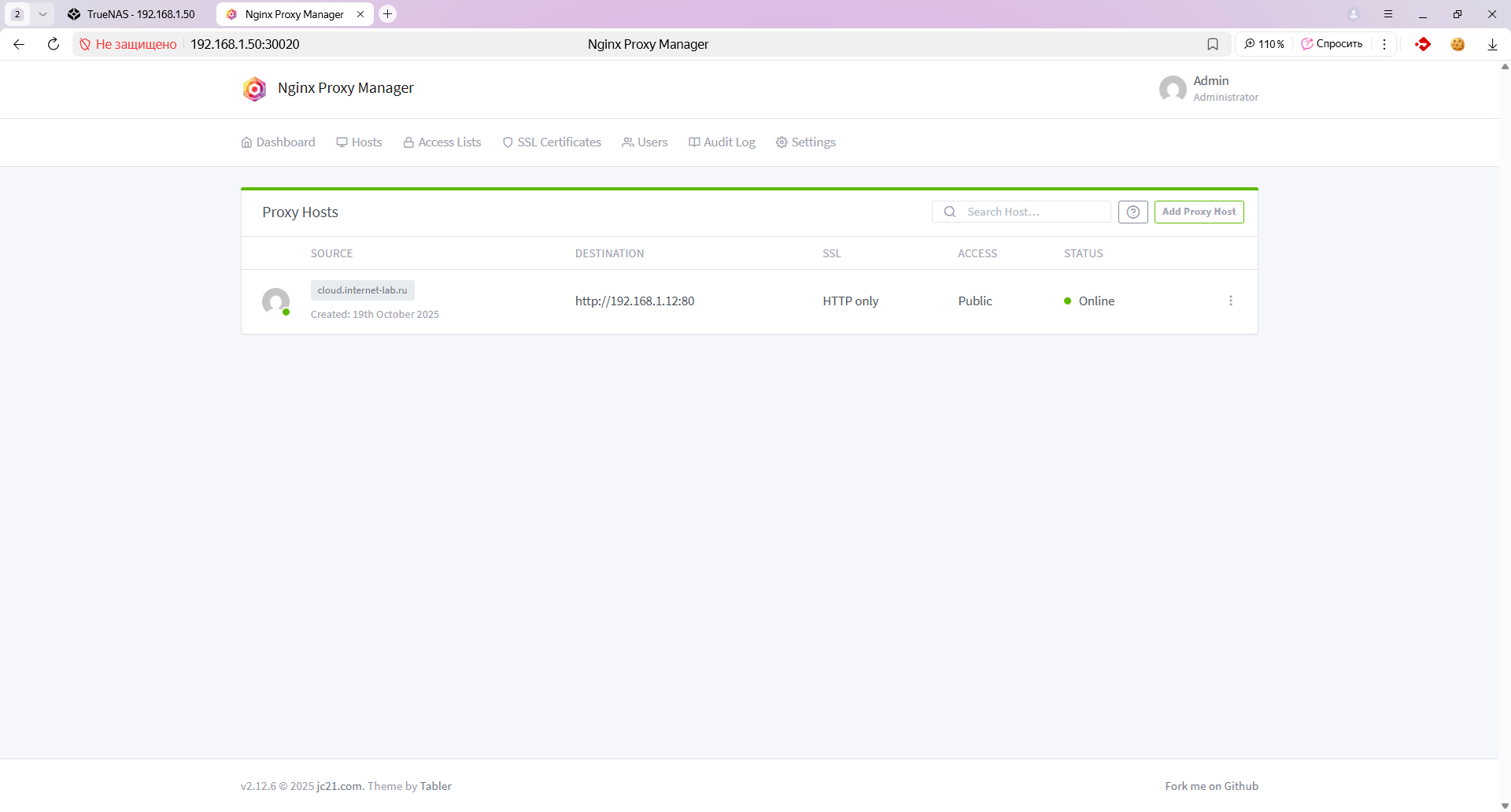Open the three-dot menu for cloud.internet-lab.ru
This screenshot has width=1511, height=812.
pos(1231,301)
